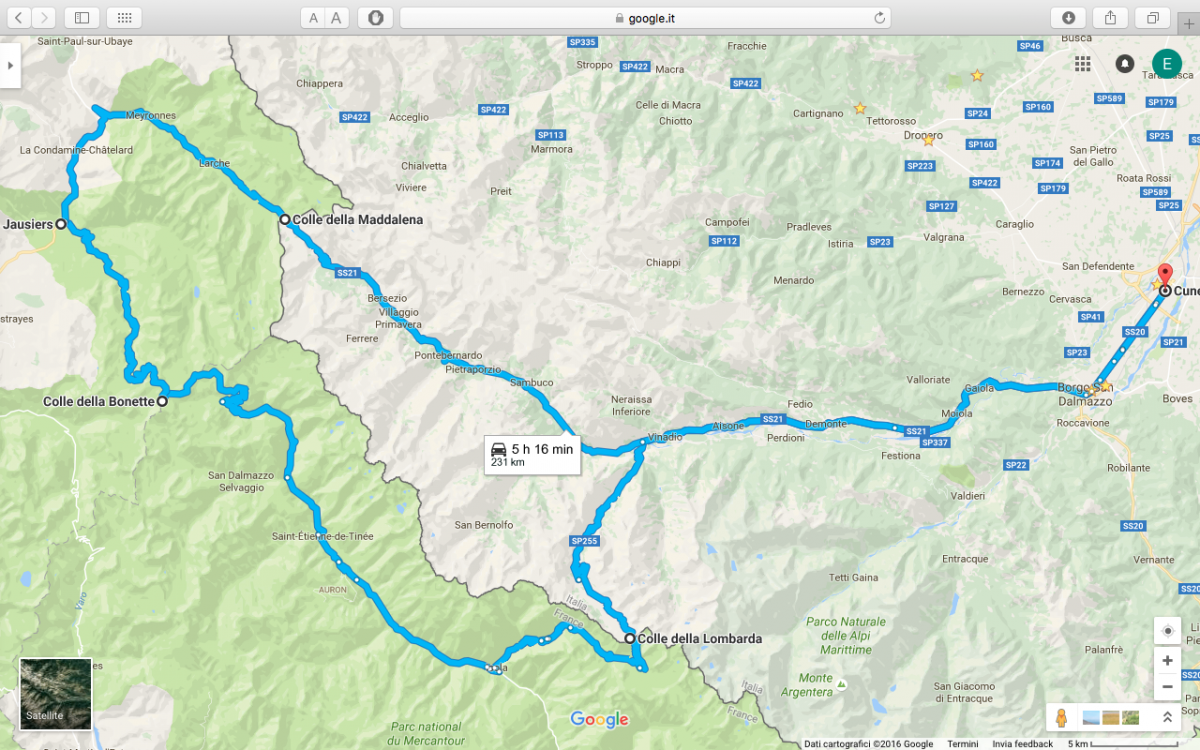
Task: Toggle the imagery photo strip thumbnails
Action: pyautogui.click(x=1111, y=717)
